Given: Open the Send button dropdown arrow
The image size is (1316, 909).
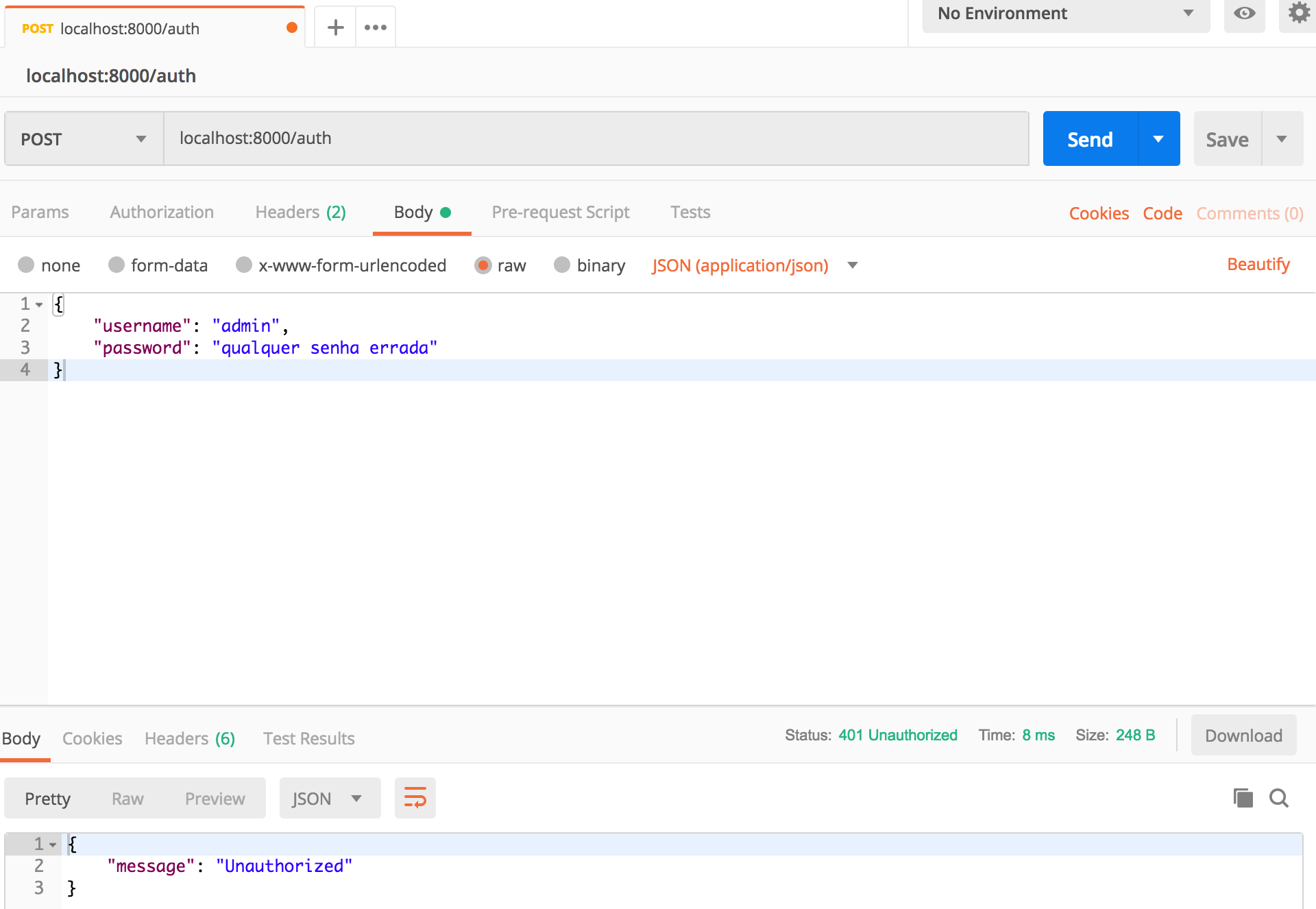Looking at the screenshot, I should (x=1158, y=139).
